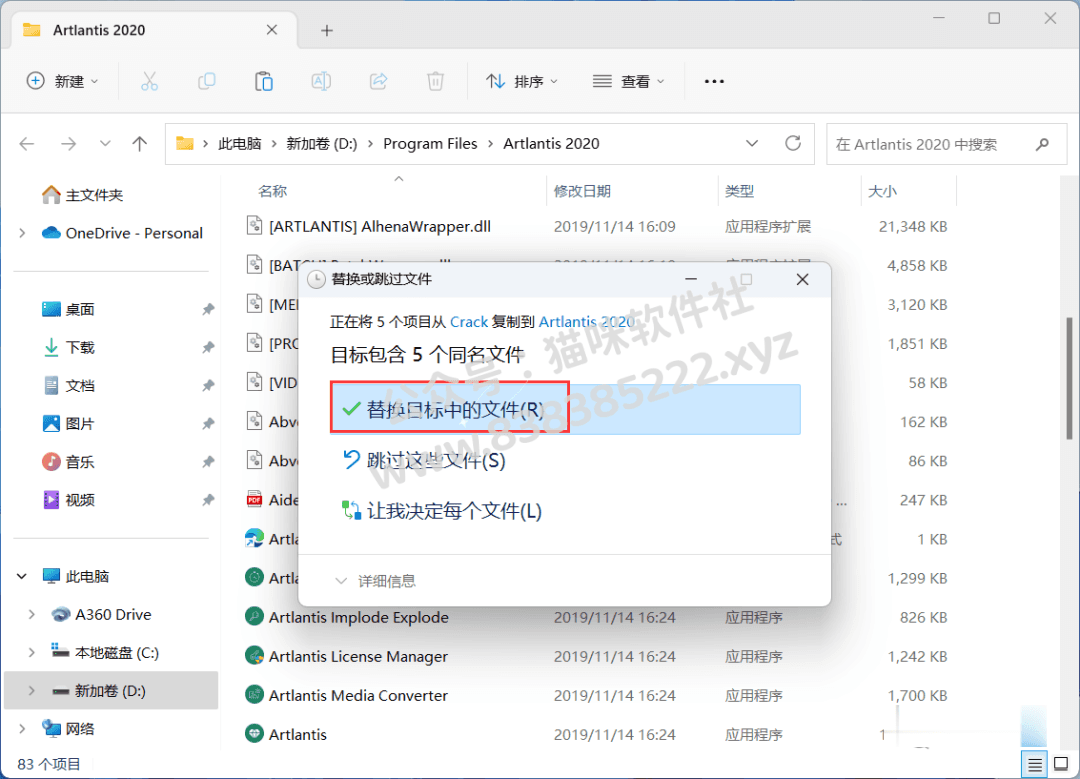Image resolution: width=1080 pixels, height=779 pixels.
Task: Choose Let me decide for each file
Action: point(442,511)
